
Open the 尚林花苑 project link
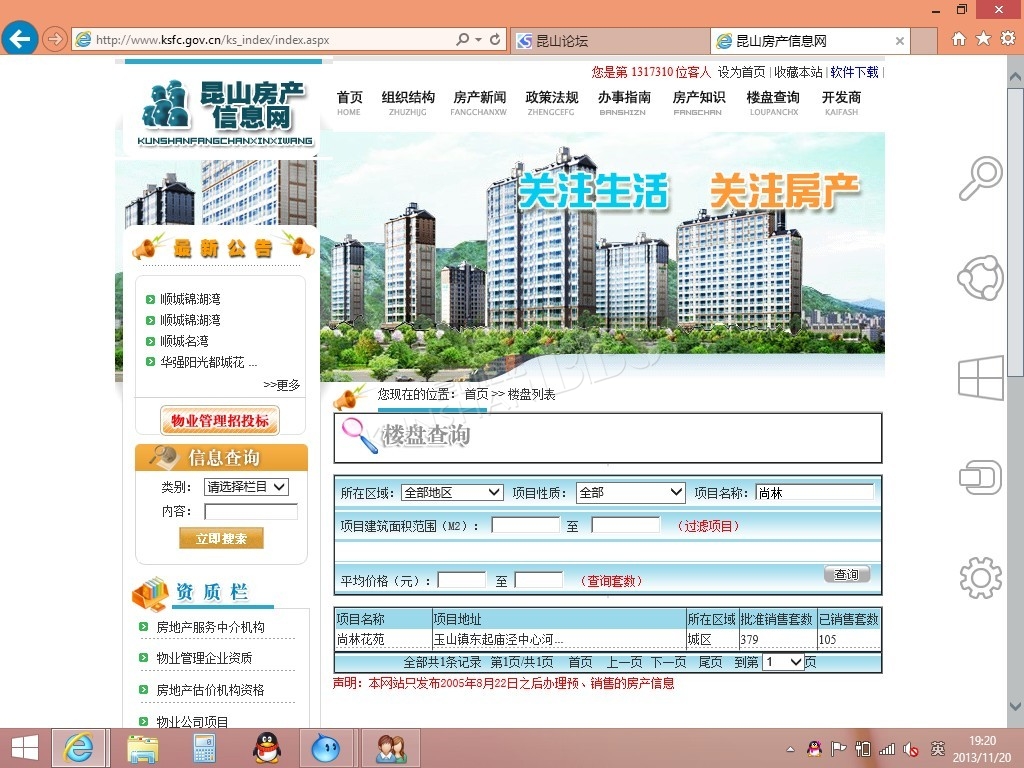click(x=360, y=639)
